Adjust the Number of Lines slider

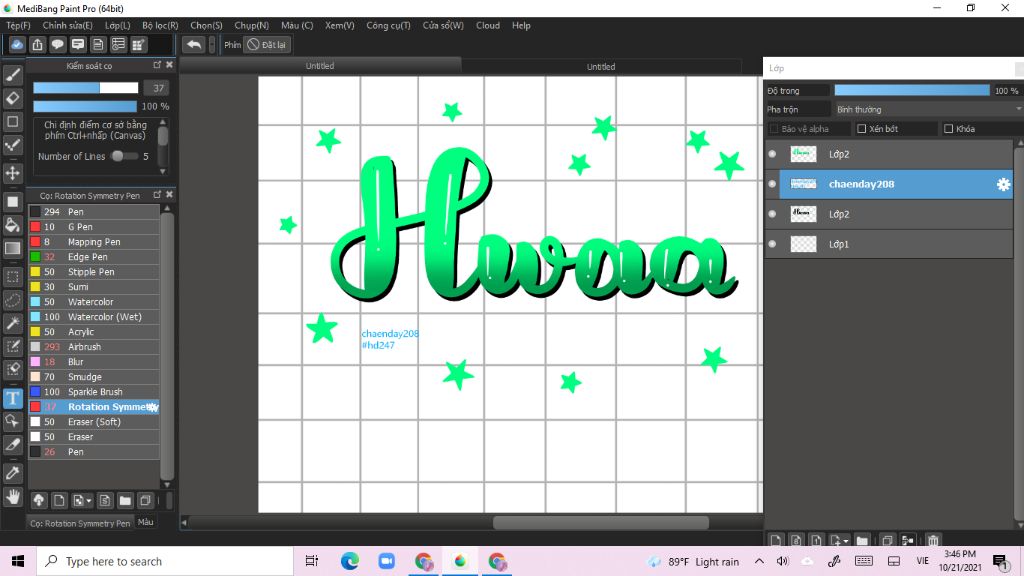(x=124, y=156)
